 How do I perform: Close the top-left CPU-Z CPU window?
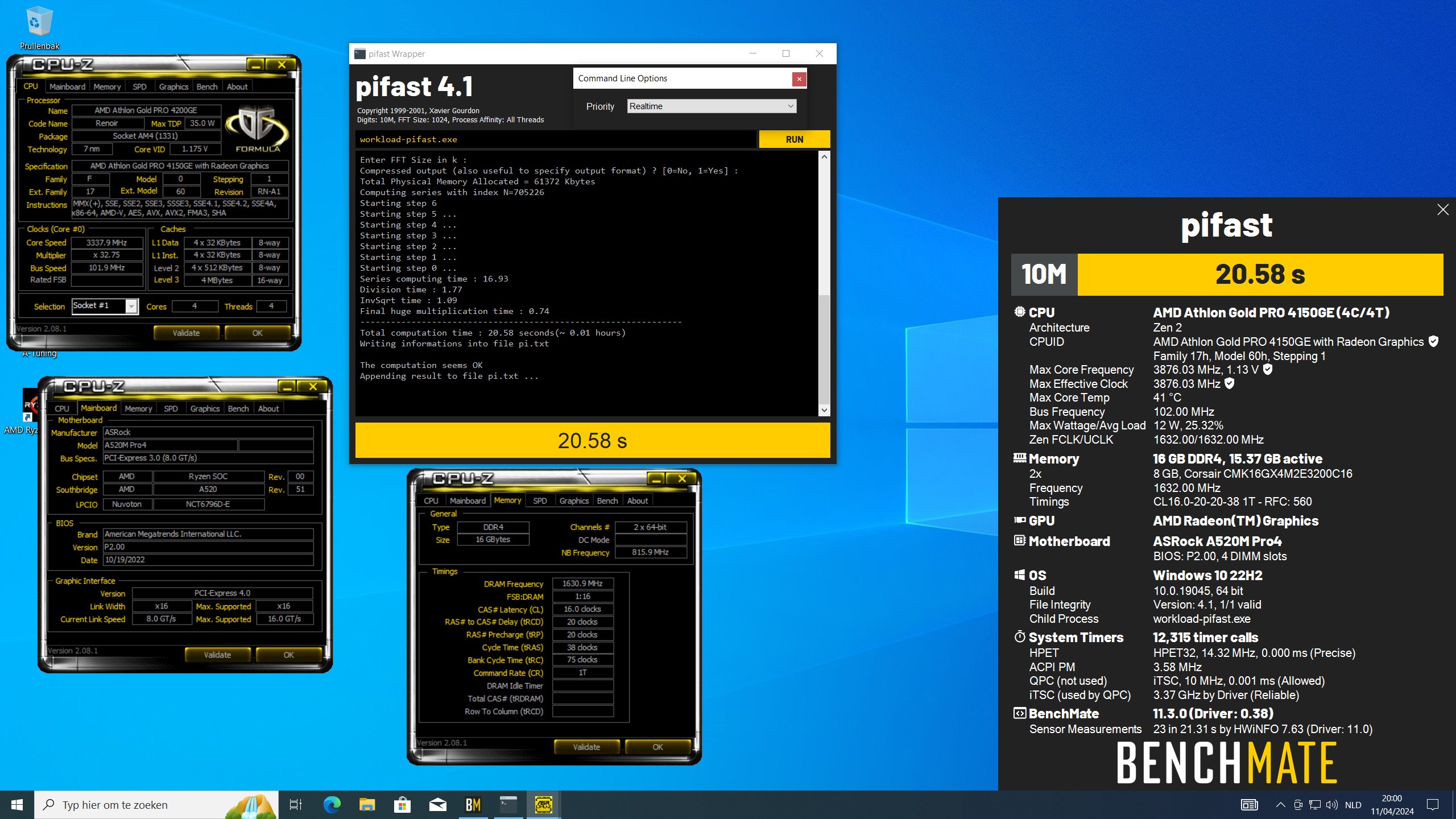pos(282,65)
